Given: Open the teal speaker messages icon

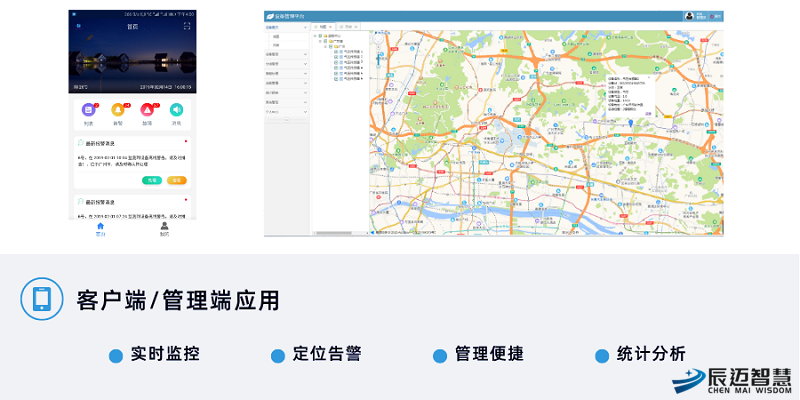Looking at the screenshot, I should (177, 110).
